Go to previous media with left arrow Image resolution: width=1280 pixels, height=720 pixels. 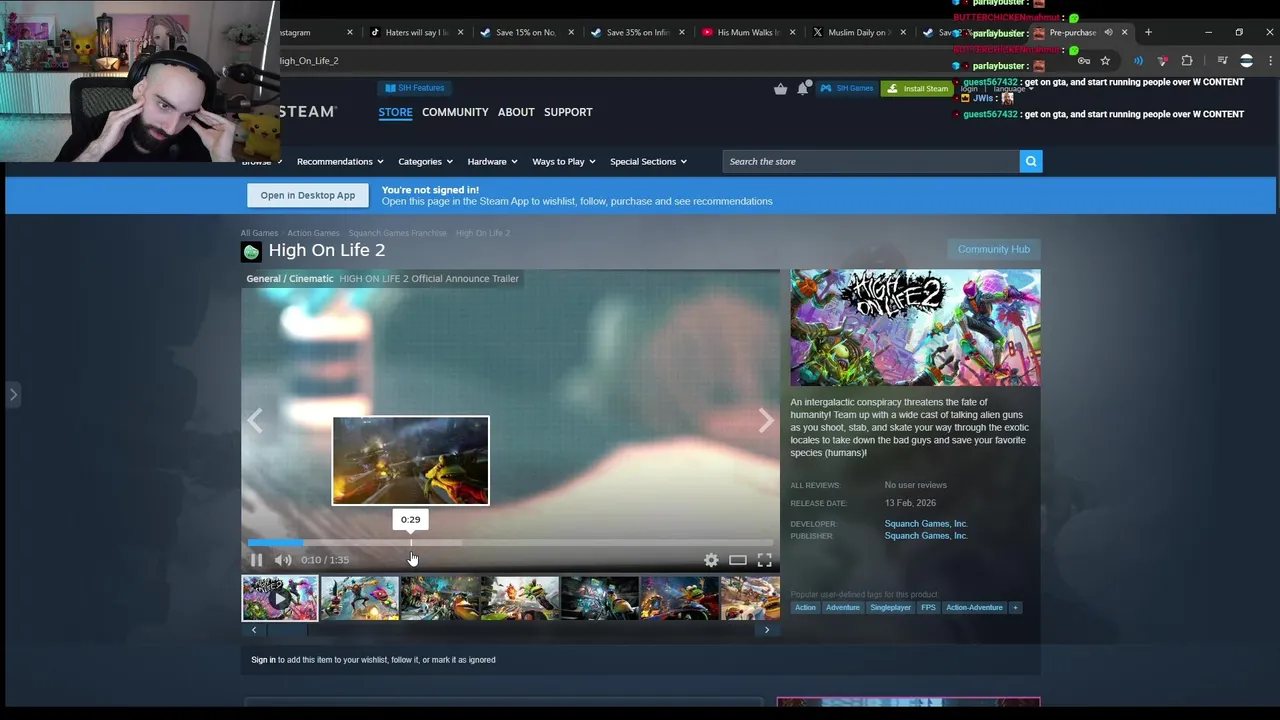(255, 421)
